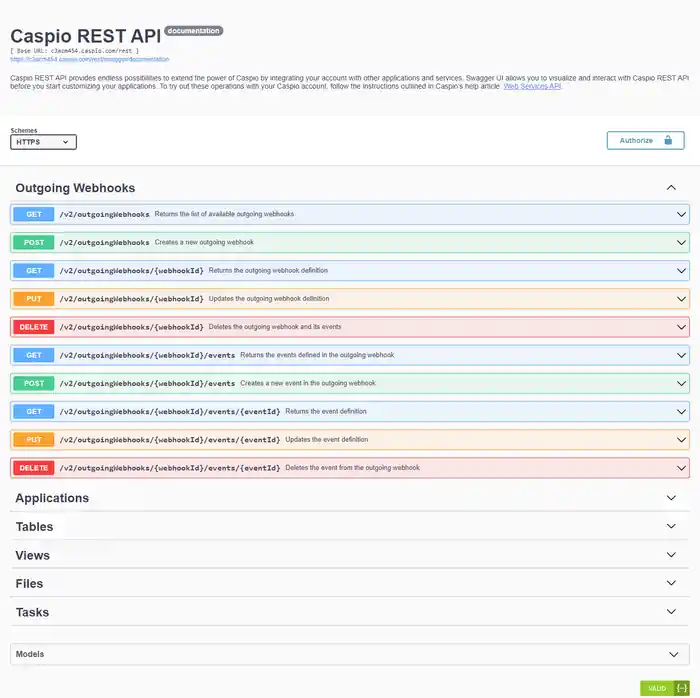Click POST badge for new event in webhook
The width and height of the screenshot is (700, 698).
click(33, 383)
